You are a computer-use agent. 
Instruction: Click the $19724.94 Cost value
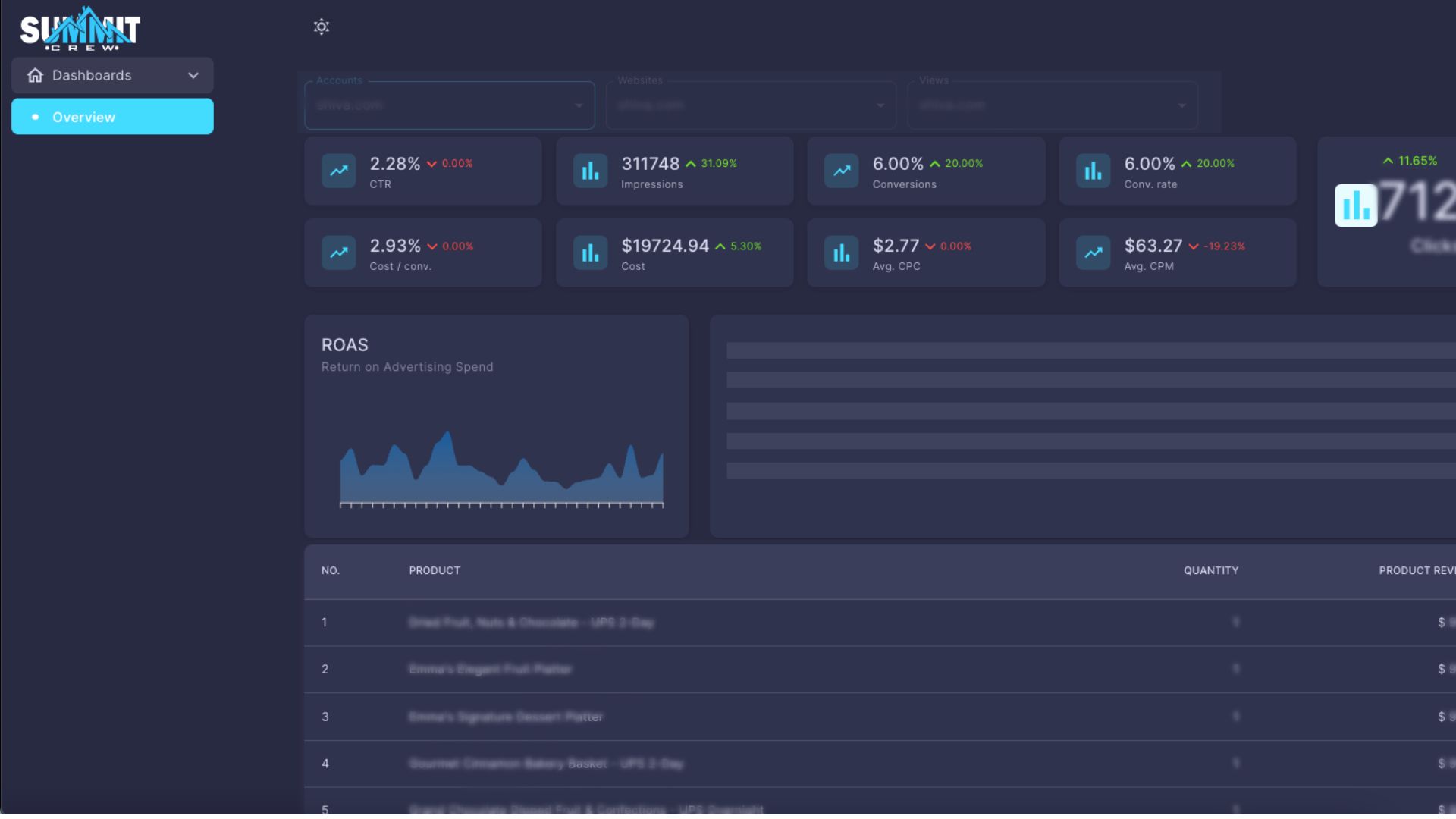point(665,246)
